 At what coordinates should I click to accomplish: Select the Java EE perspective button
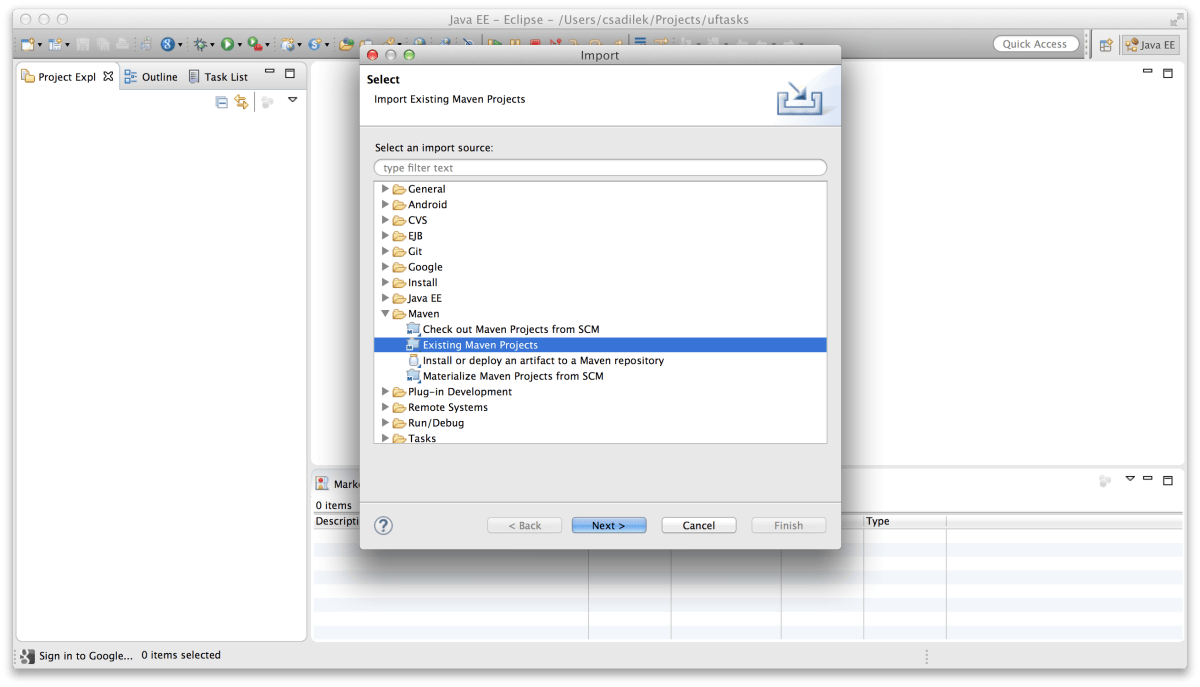pos(1150,45)
